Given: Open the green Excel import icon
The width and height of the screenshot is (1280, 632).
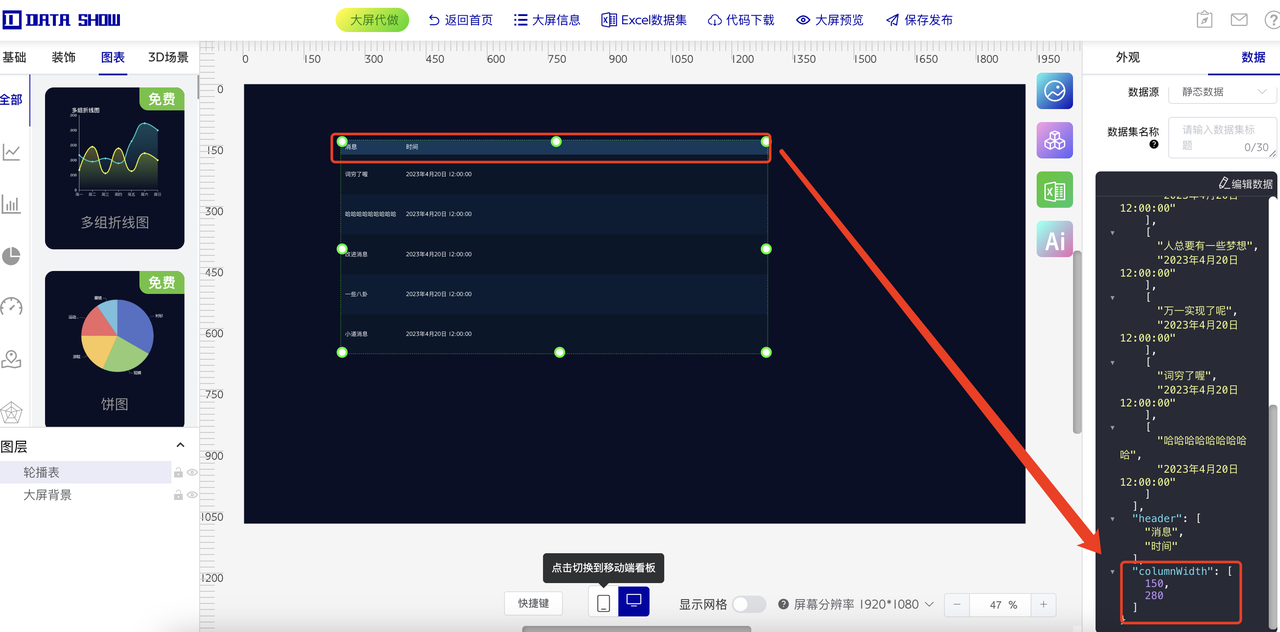Looking at the screenshot, I should click(1055, 190).
